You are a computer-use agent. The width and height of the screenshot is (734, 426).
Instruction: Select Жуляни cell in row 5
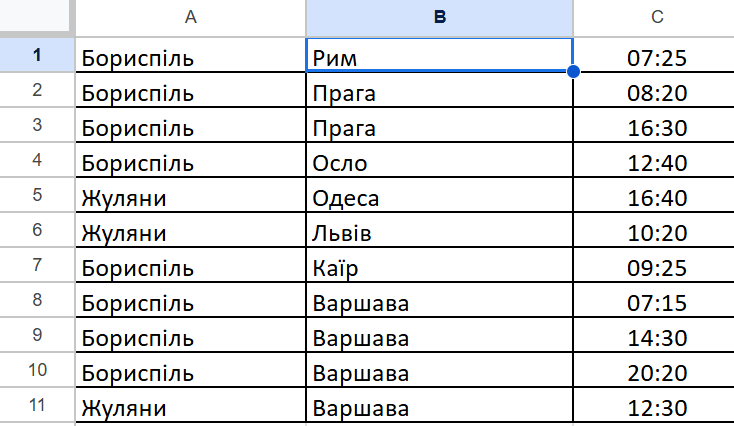click(x=190, y=198)
